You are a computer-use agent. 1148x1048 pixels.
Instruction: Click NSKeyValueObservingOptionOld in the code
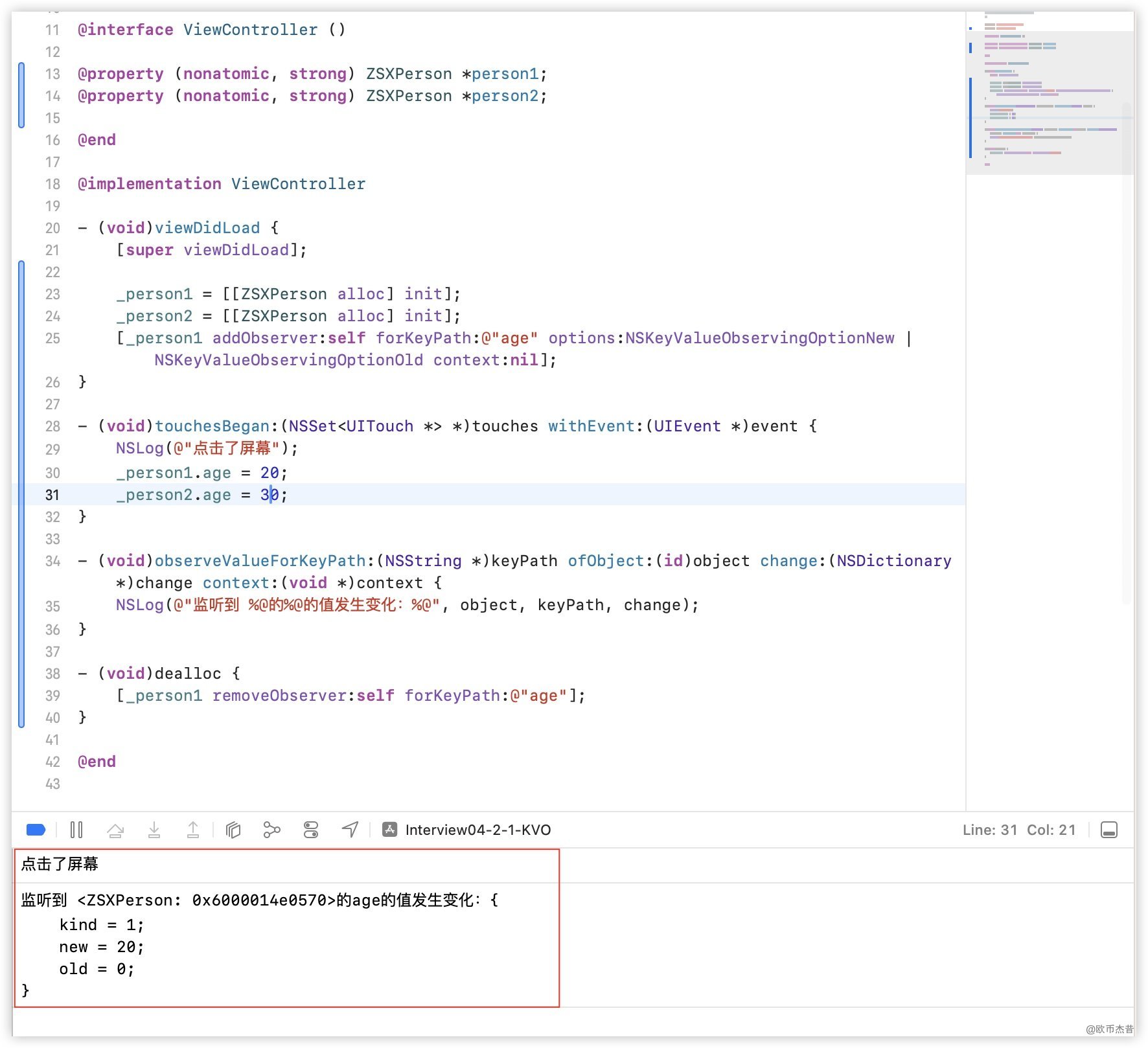pyautogui.click(x=289, y=360)
